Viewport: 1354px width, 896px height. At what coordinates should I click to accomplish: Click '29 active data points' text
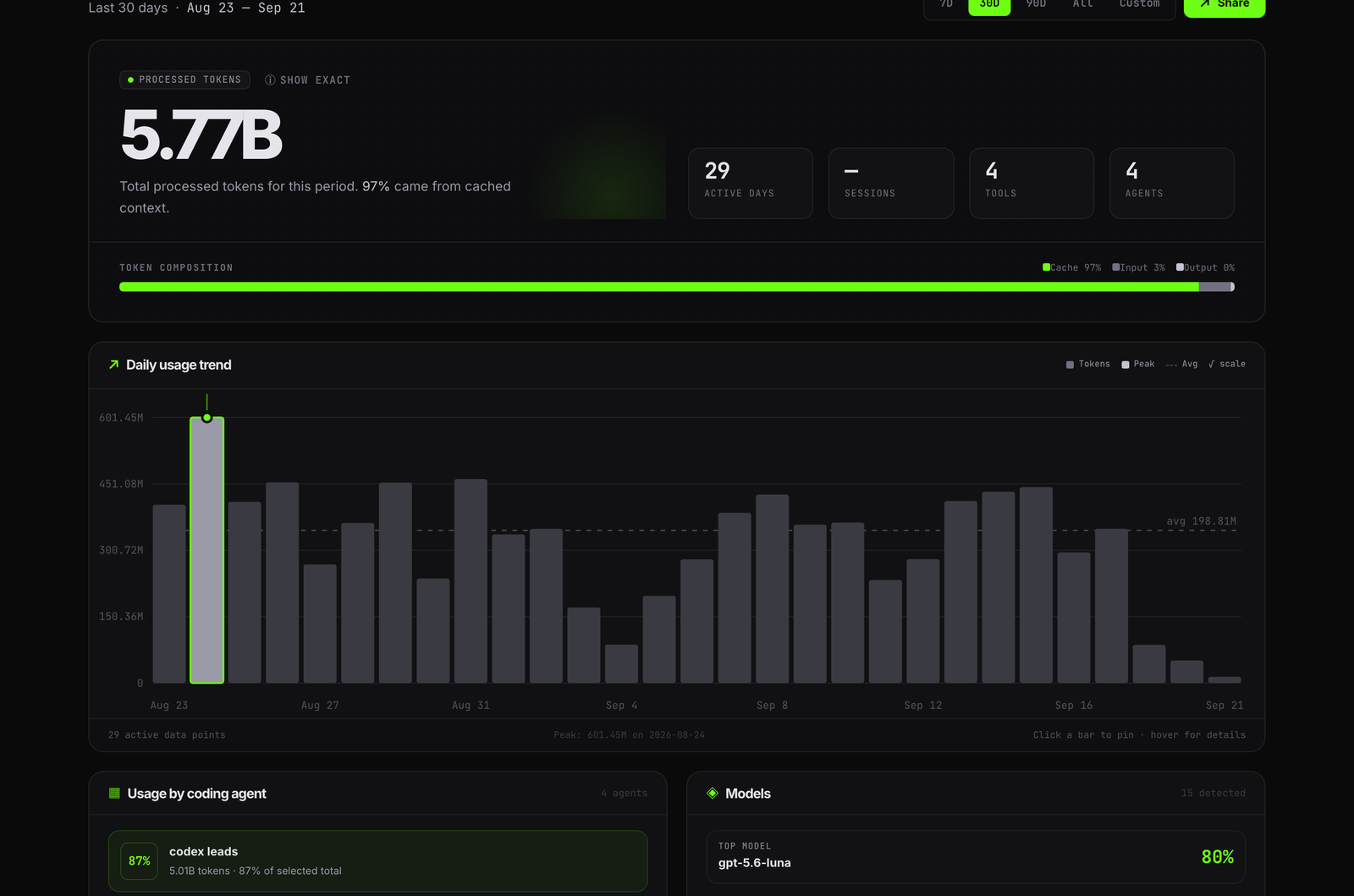167,735
